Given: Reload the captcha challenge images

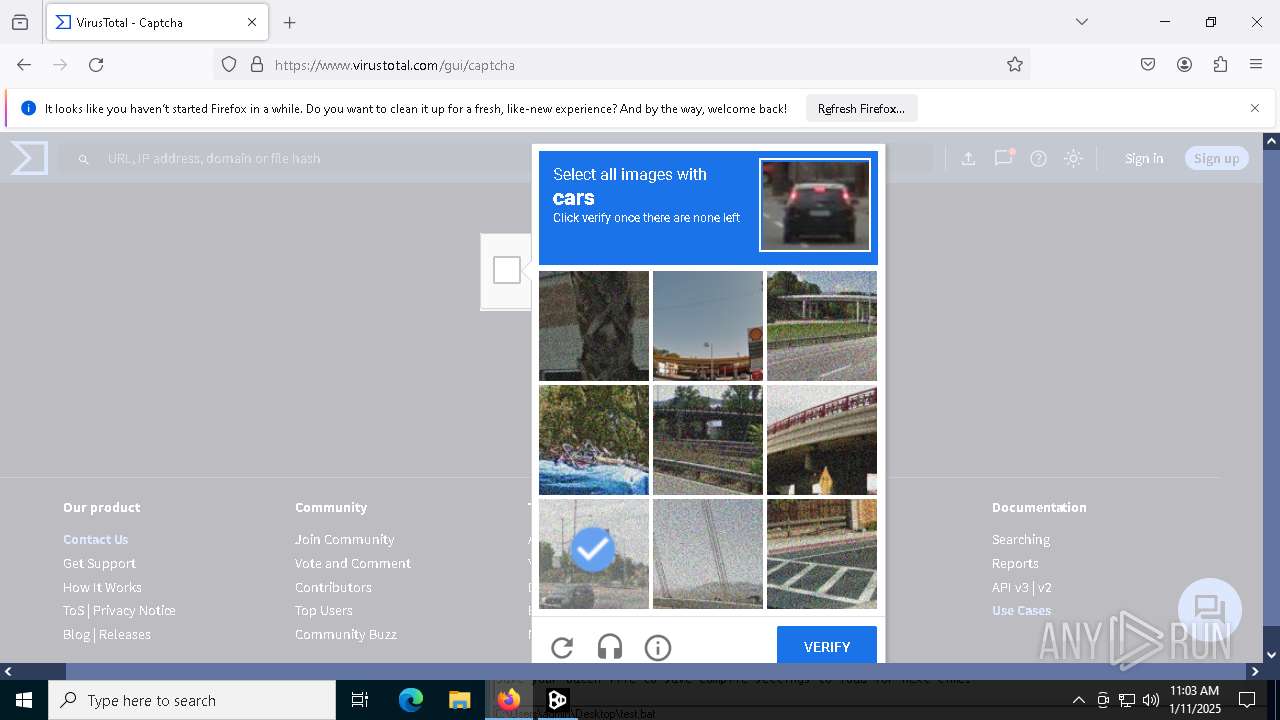Looking at the screenshot, I should 562,648.
